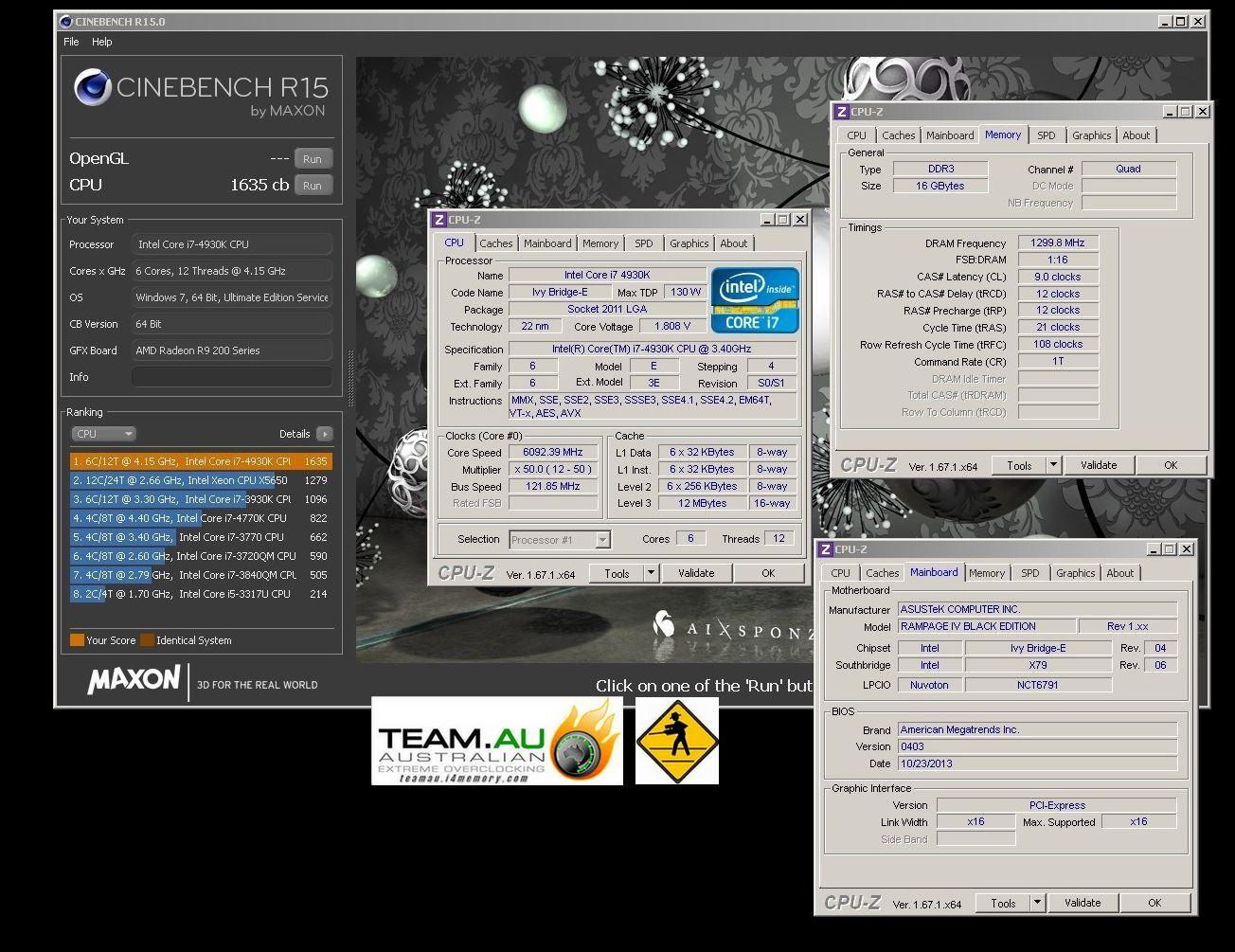This screenshot has height=952, width=1235.
Task: Click the MAXON logo at bottom
Action: click(134, 680)
